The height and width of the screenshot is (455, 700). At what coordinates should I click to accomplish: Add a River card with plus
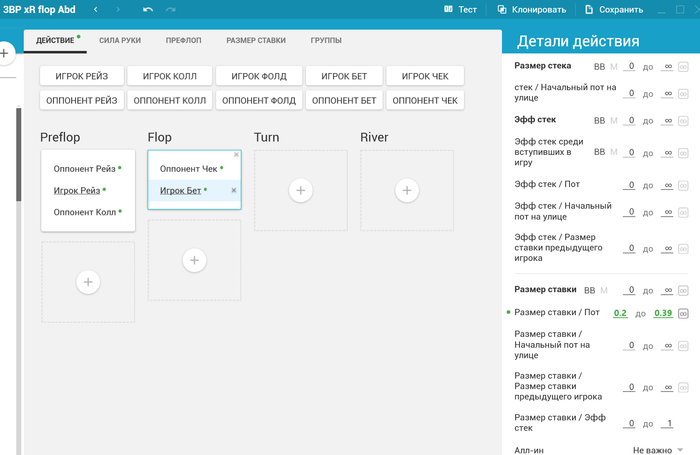point(407,190)
